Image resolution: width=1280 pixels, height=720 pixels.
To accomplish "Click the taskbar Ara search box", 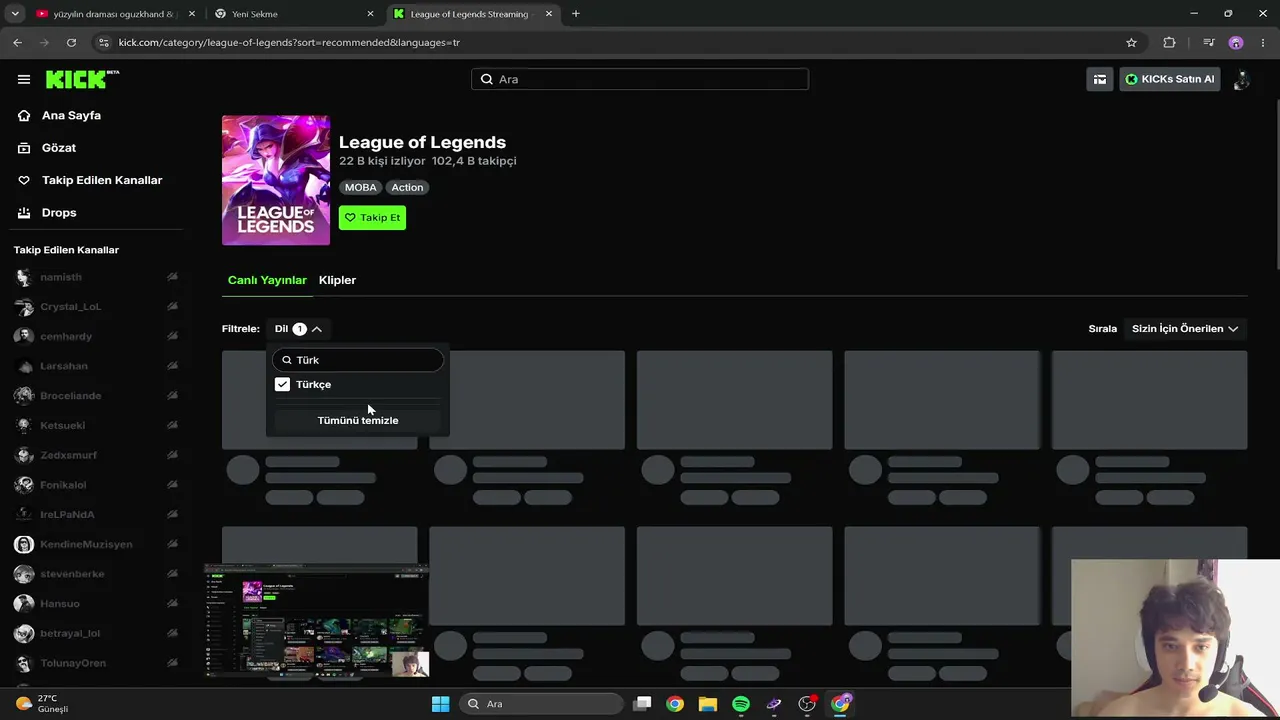I will [543, 704].
